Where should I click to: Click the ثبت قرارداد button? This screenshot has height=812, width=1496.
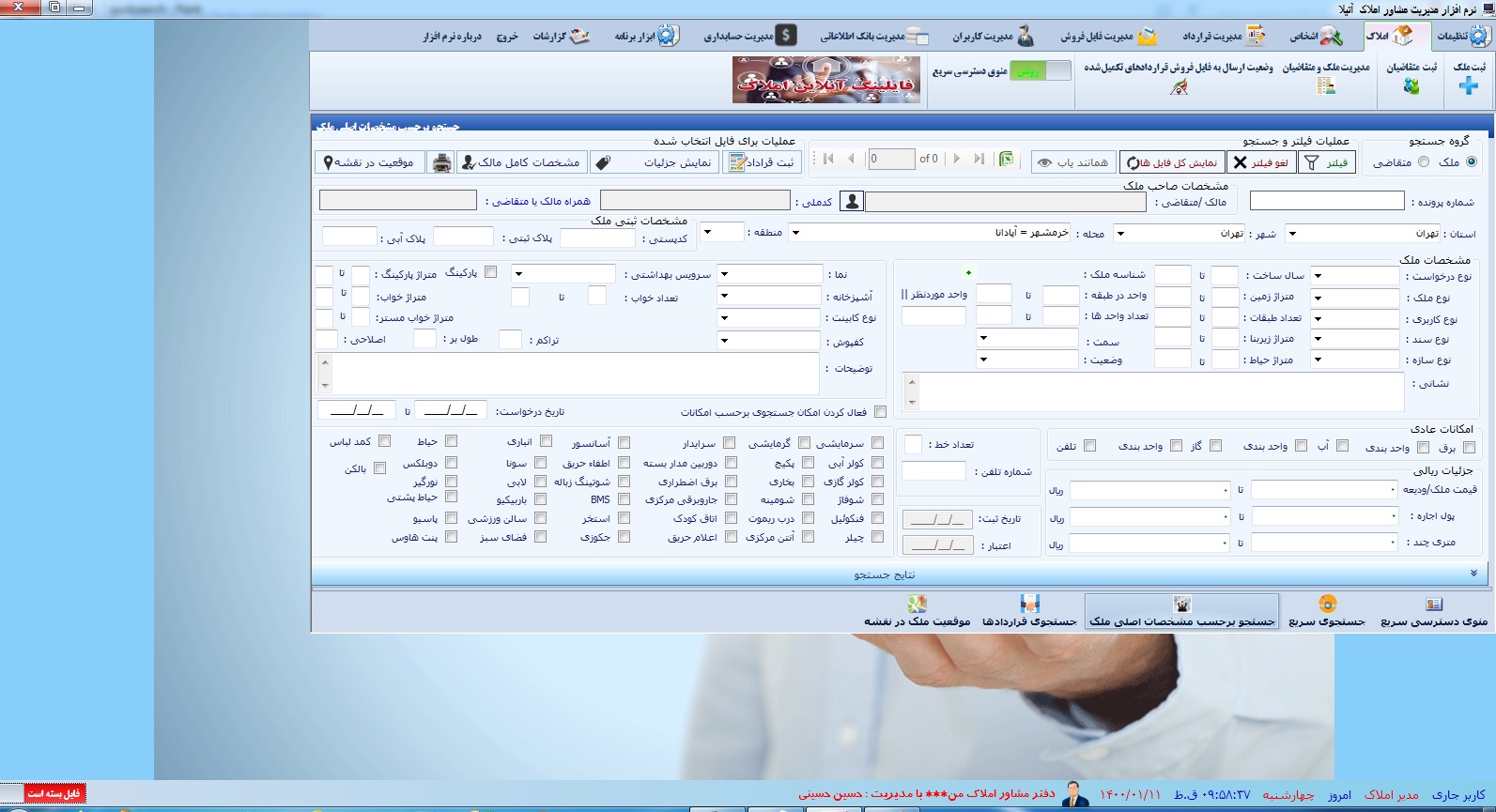pyautogui.click(x=761, y=162)
